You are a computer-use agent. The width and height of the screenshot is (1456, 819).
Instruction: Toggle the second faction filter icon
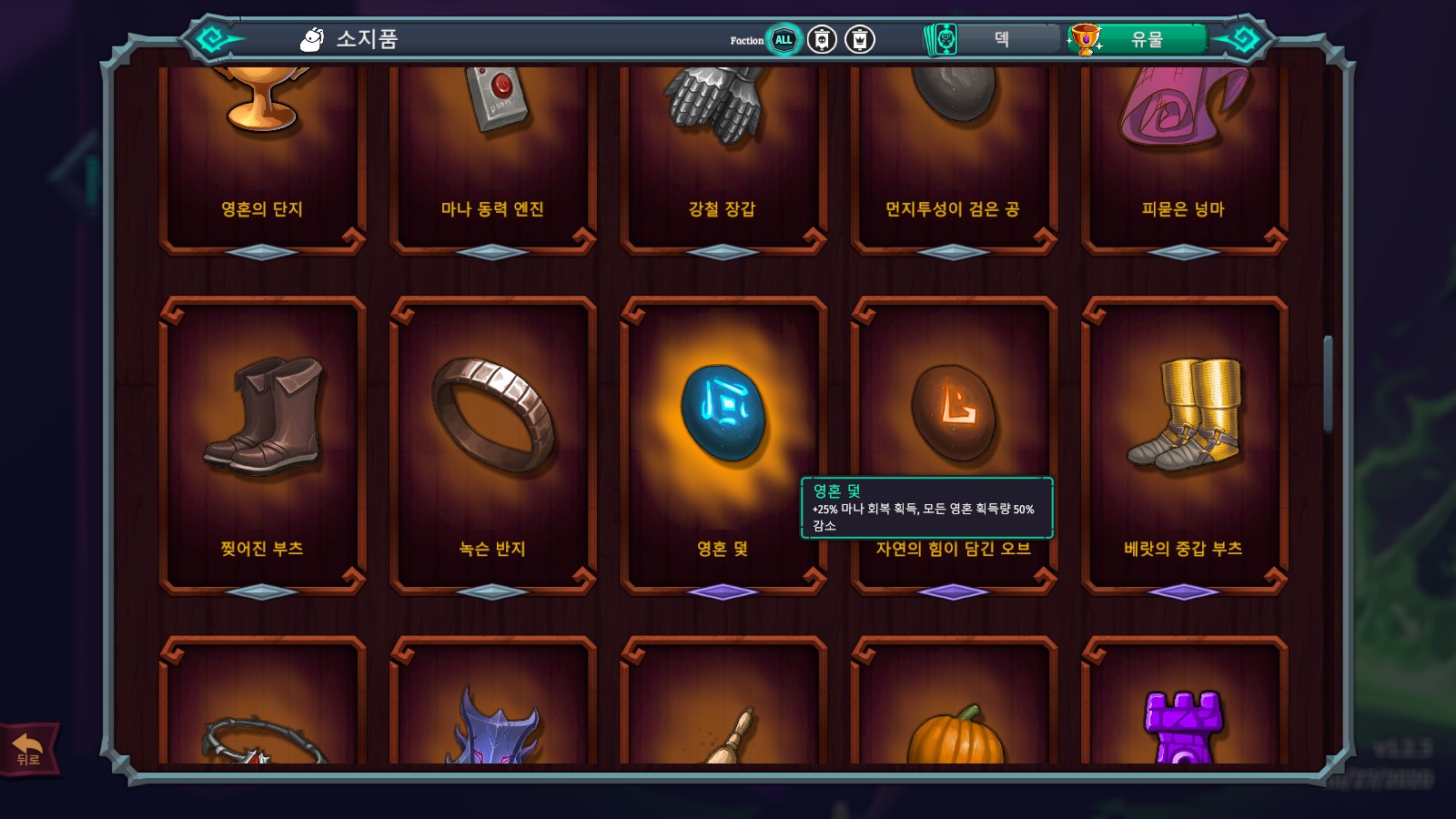point(822,39)
